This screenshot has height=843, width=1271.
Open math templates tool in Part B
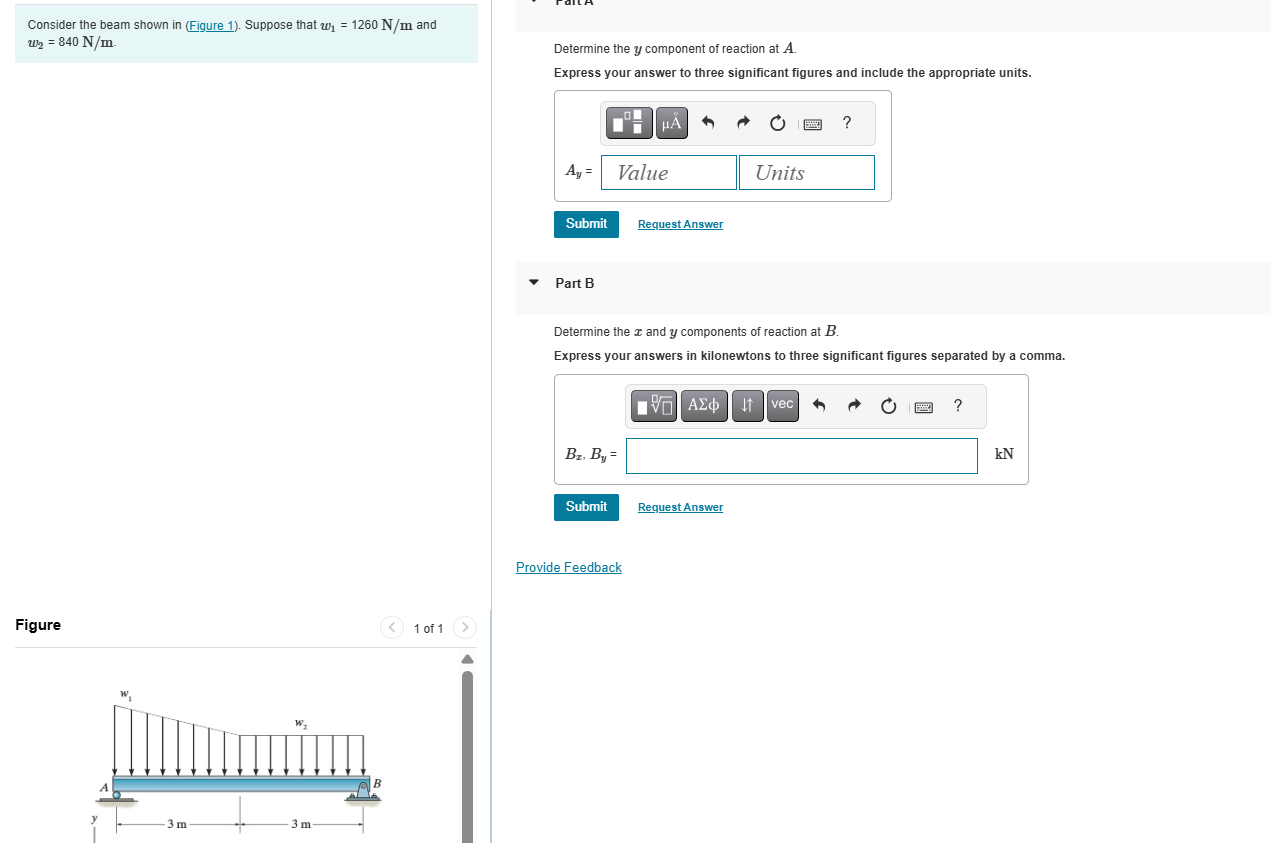pyautogui.click(x=655, y=405)
